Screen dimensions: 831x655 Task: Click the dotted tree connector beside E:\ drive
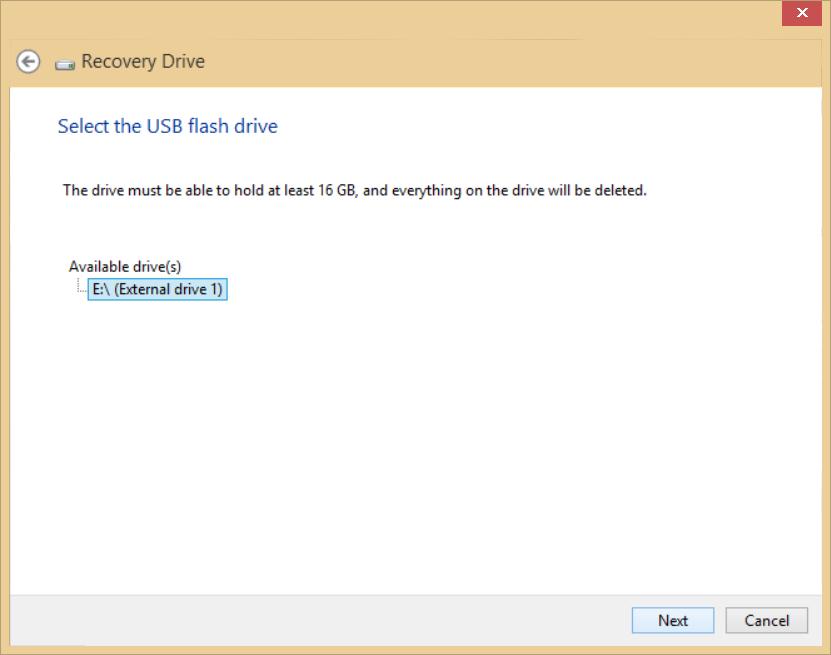click(x=81, y=285)
